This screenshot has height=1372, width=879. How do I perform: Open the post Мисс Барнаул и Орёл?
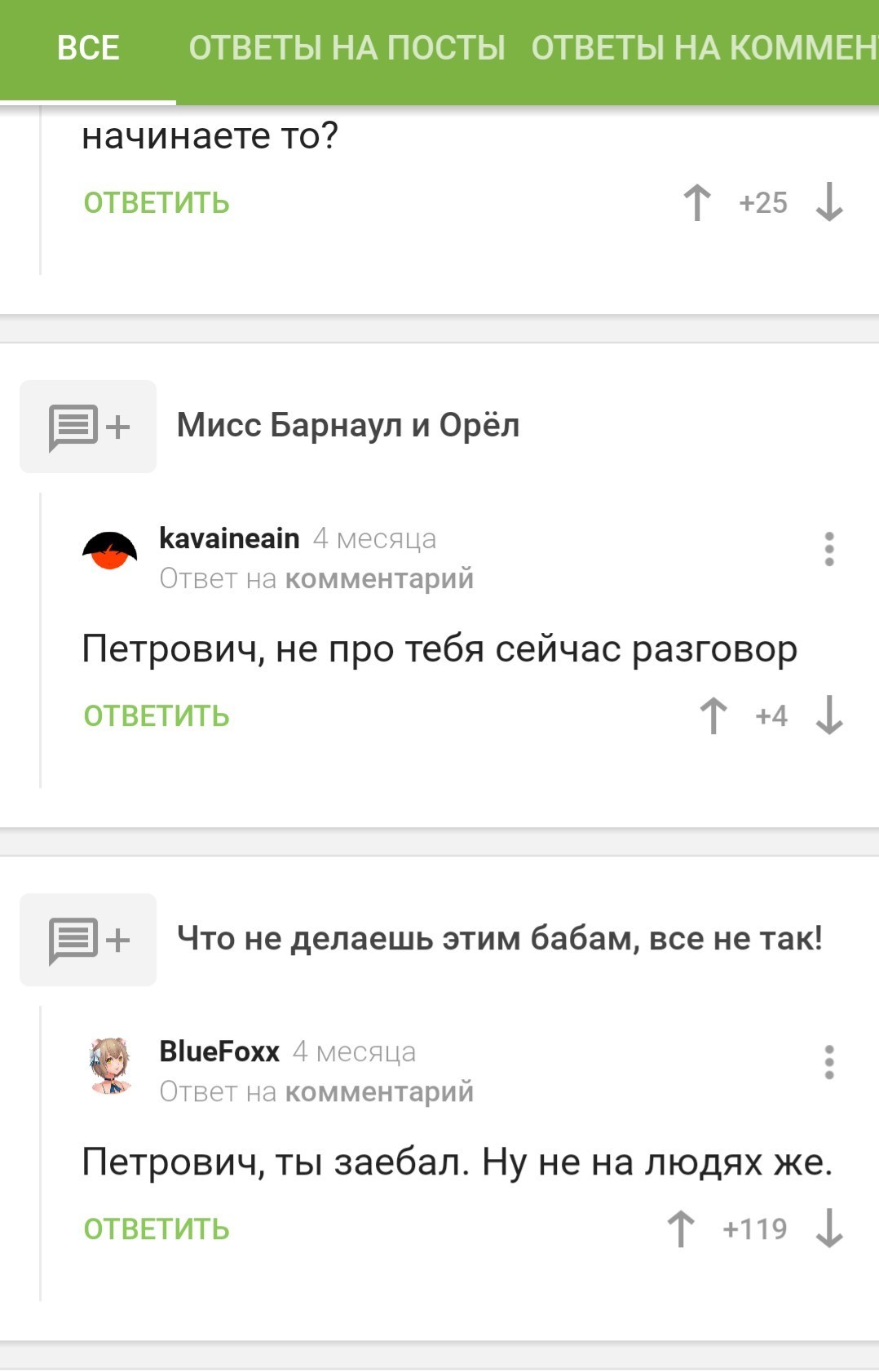point(348,426)
